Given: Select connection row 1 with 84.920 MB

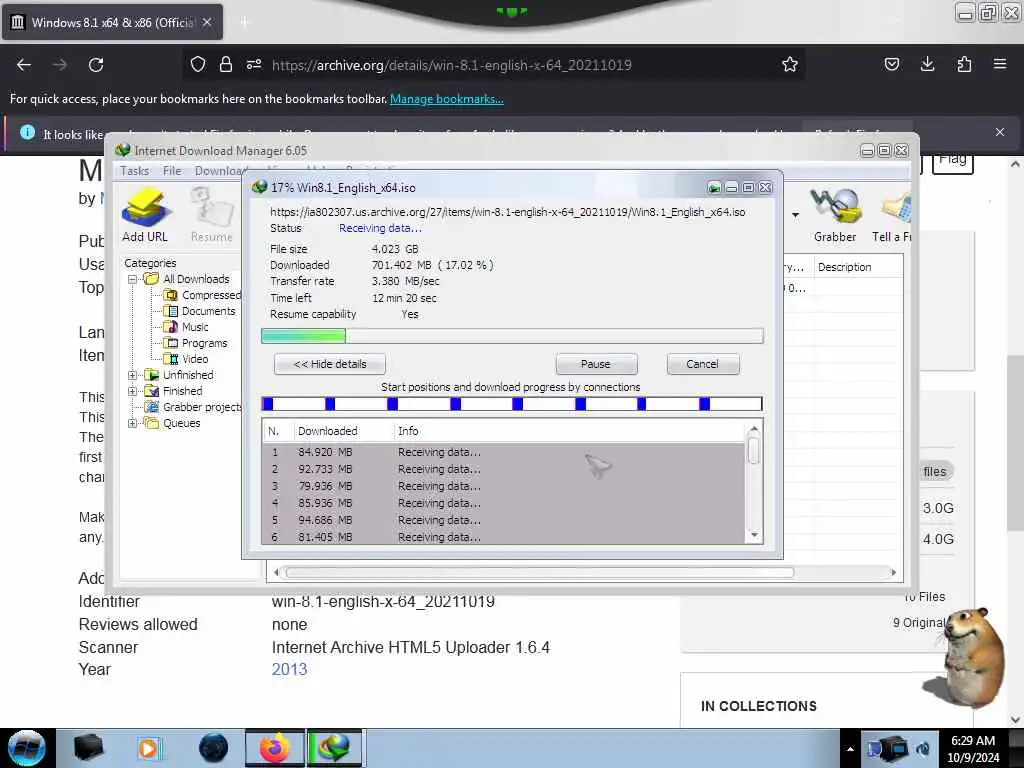Looking at the screenshot, I should tap(504, 452).
